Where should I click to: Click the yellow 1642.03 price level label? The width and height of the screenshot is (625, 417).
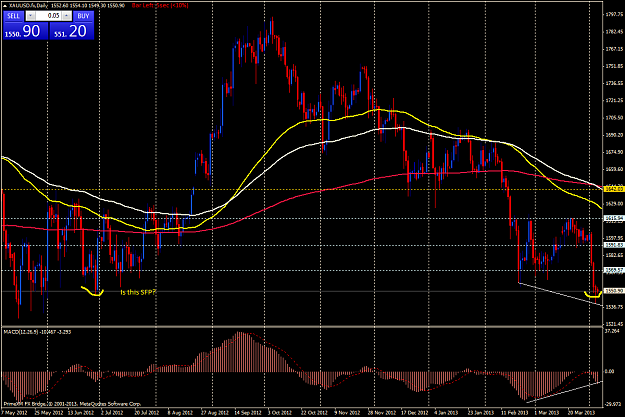click(613, 189)
